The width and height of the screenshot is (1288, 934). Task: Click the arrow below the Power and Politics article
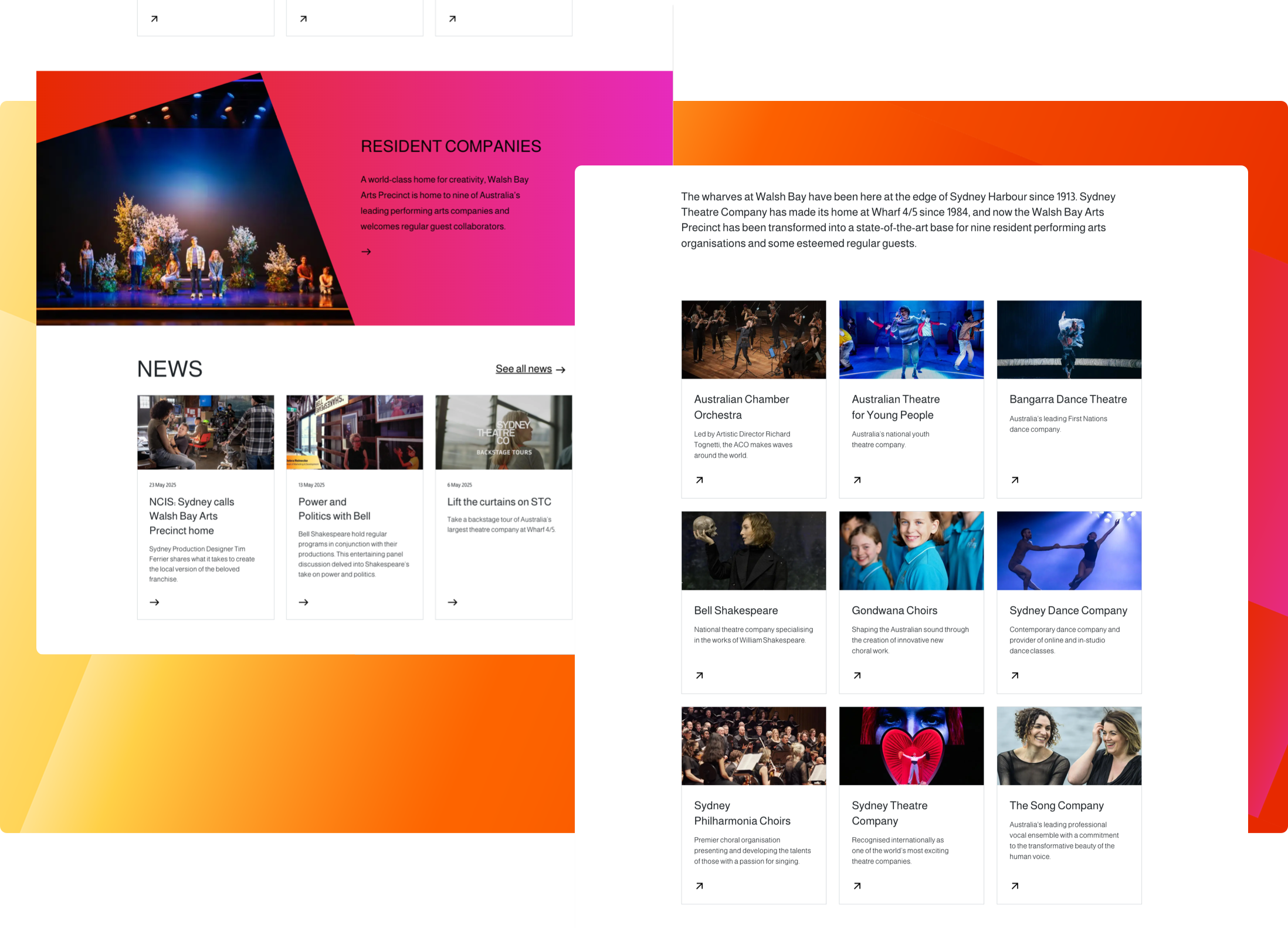coord(304,602)
